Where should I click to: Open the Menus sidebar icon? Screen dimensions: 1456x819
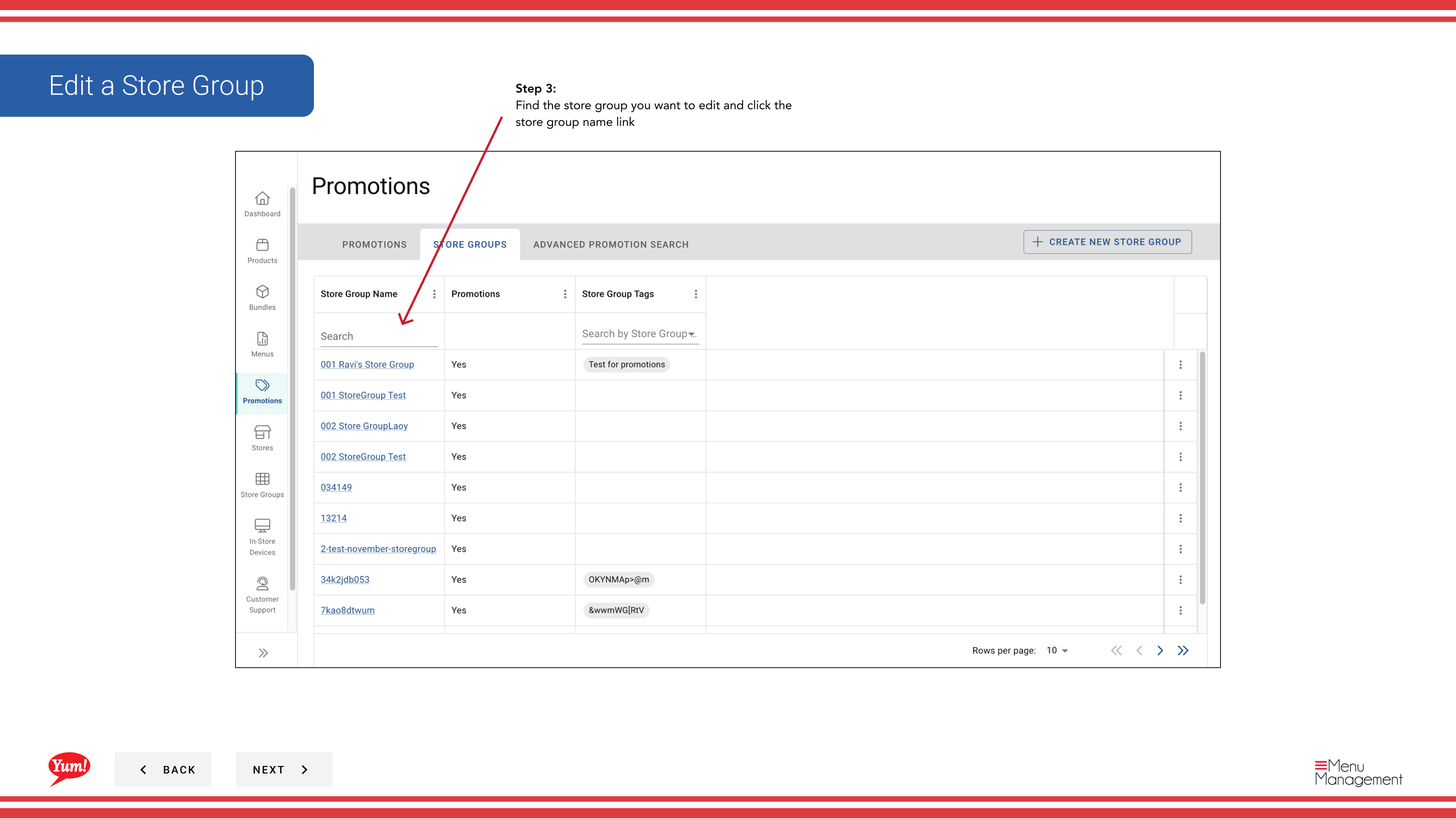click(x=262, y=339)
